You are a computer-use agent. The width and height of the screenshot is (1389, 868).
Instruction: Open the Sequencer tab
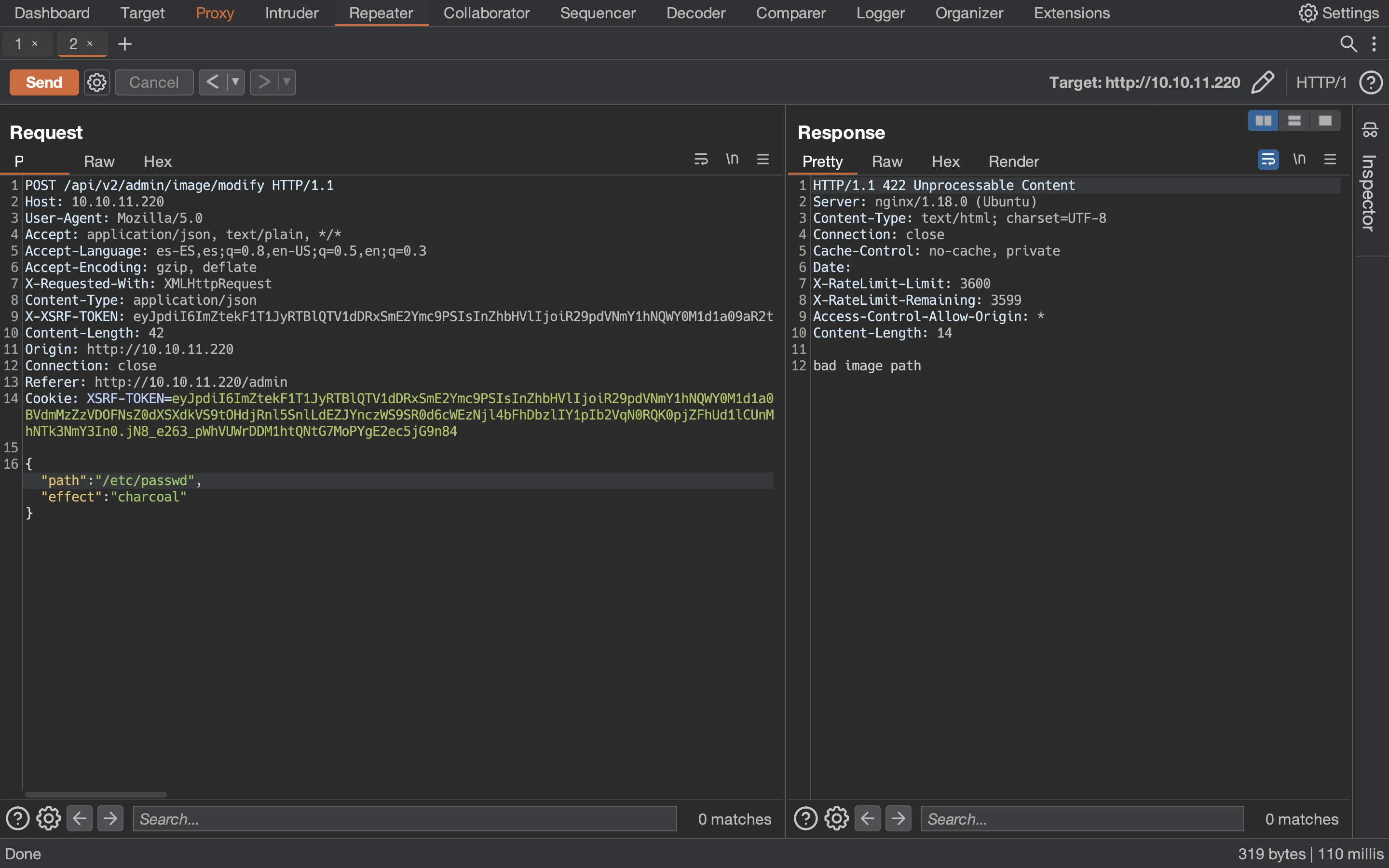click(598, 13)
